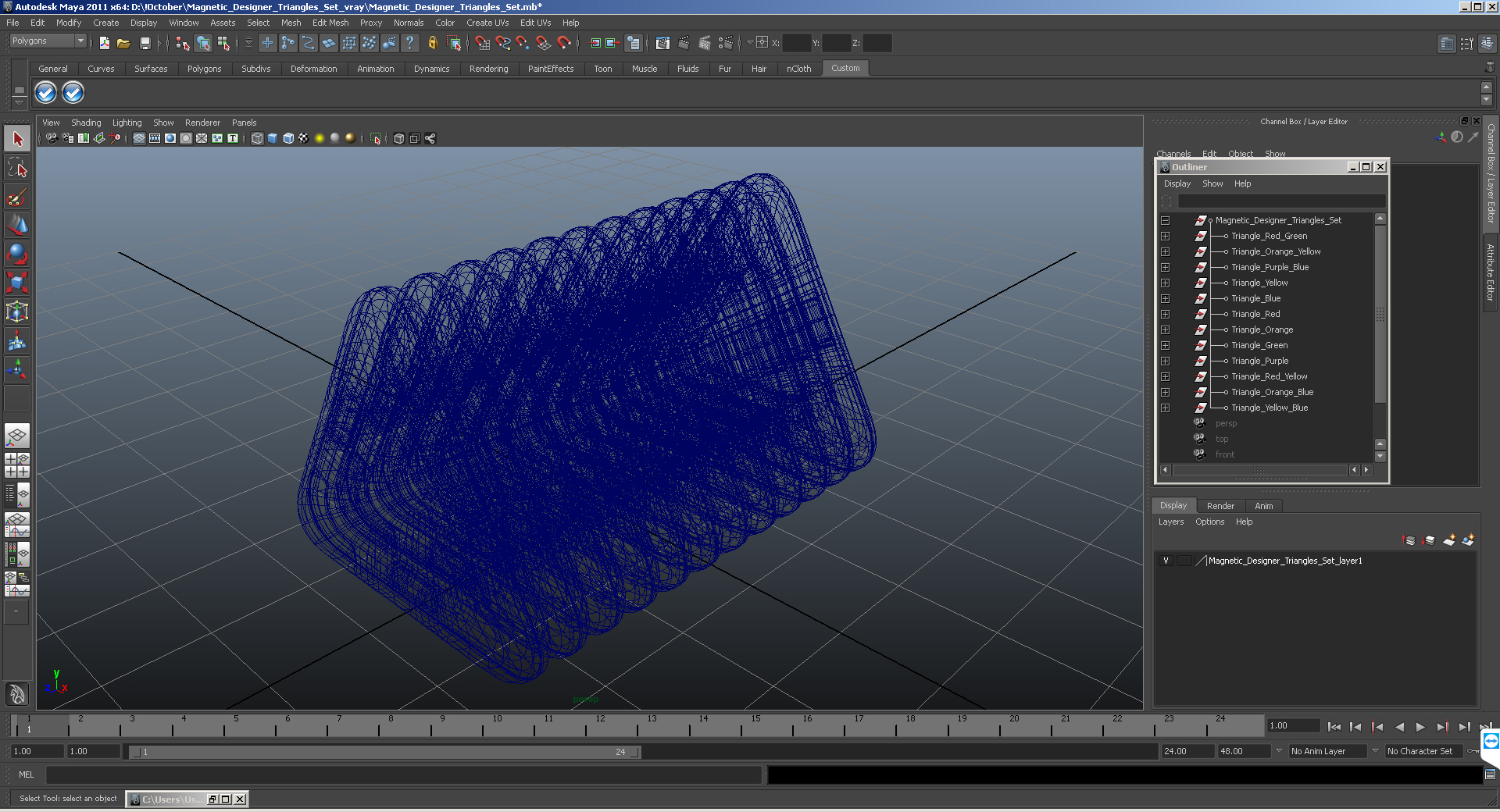Toggle visibility V of Magnetic_Designer_Triangles_Set_layer1
Viewport: 1500px width, 812px height.
pyautogui.click(x=1166, y=561)
